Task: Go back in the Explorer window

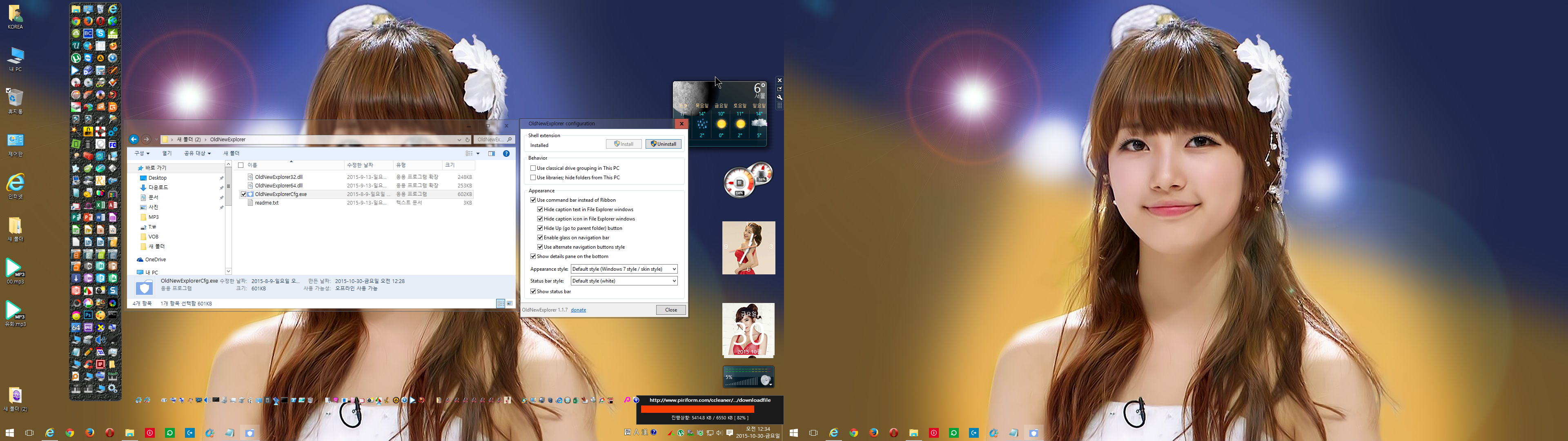Action: [x=134, y=140]
